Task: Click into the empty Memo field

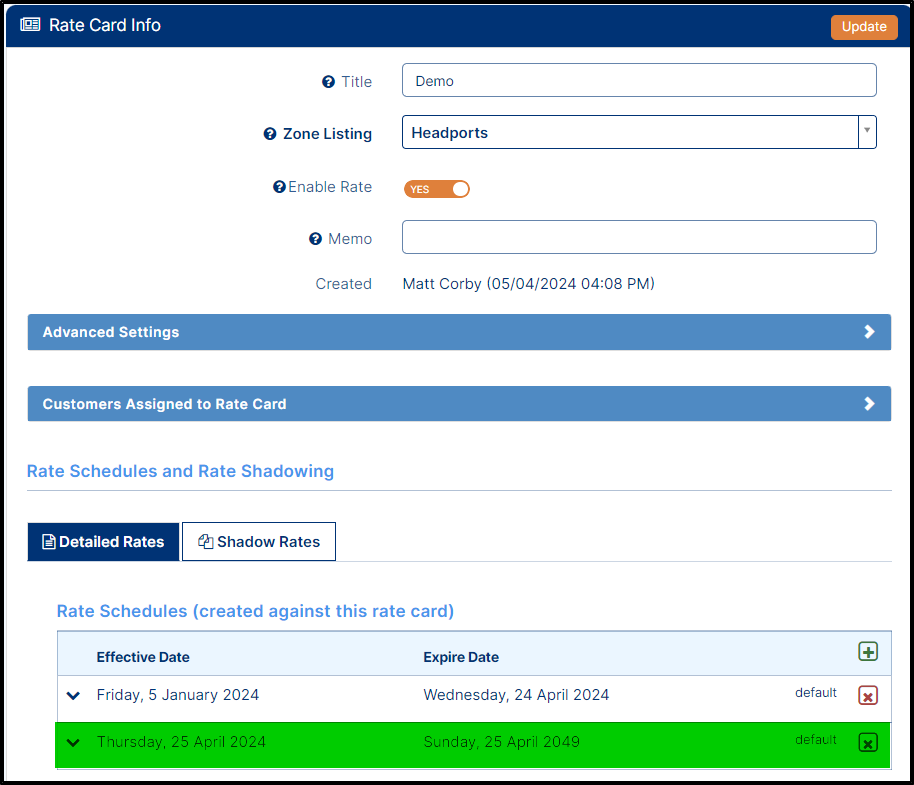Action: [638, 237]
